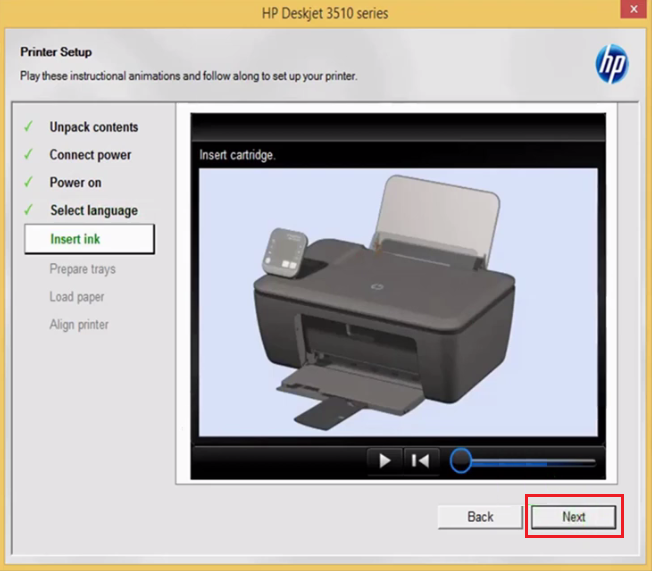Click the instructional animations description text

[x=189, y=76]
